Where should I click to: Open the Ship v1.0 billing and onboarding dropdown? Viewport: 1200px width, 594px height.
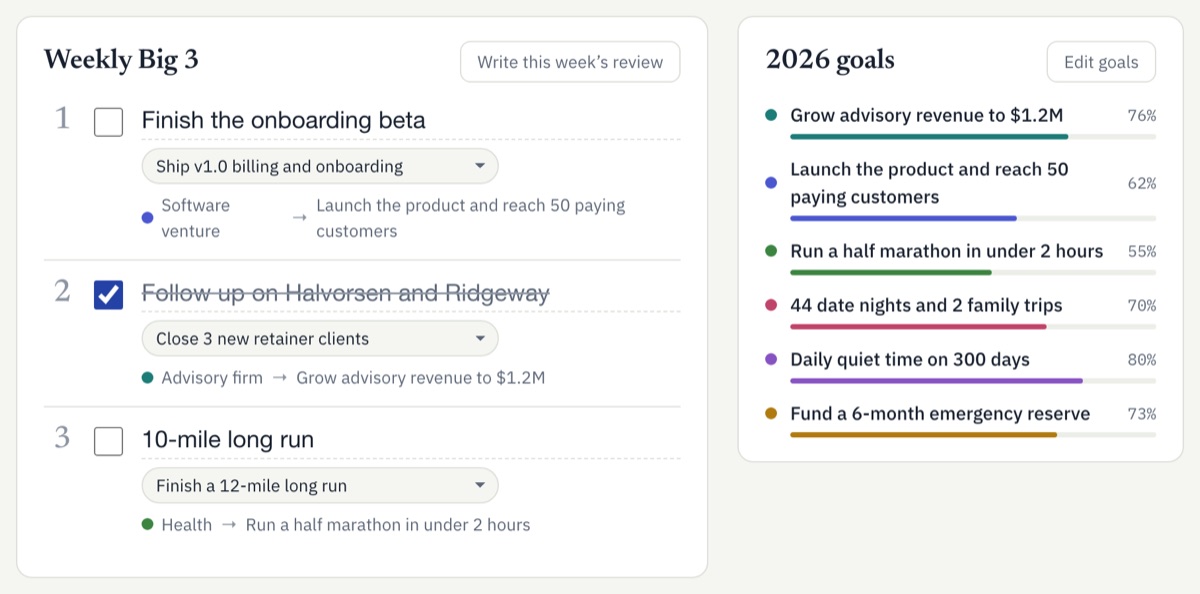320,166
